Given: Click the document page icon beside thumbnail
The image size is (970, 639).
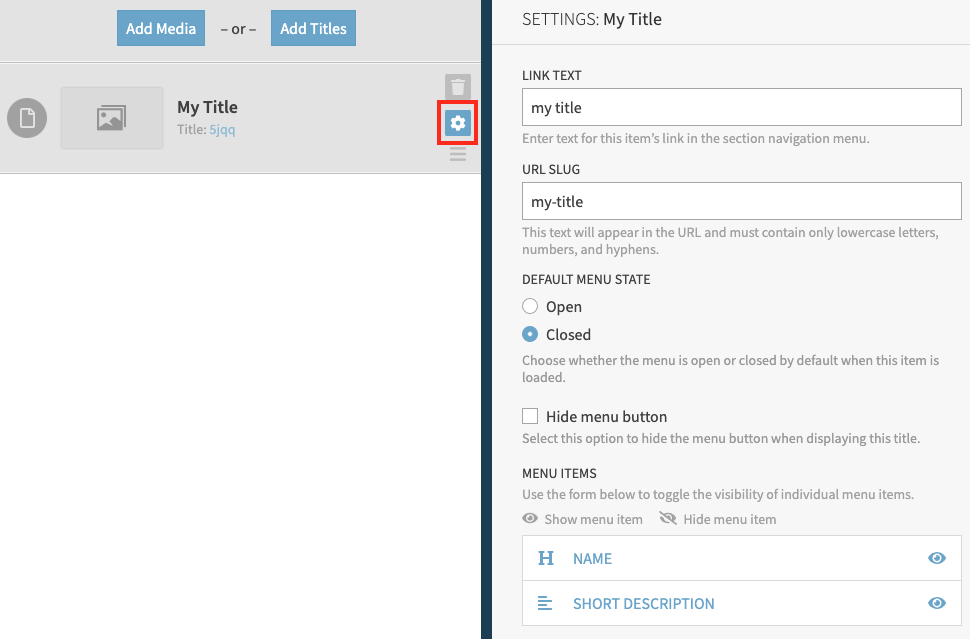Looking at the screenshot, I should (x=27, y=119).
